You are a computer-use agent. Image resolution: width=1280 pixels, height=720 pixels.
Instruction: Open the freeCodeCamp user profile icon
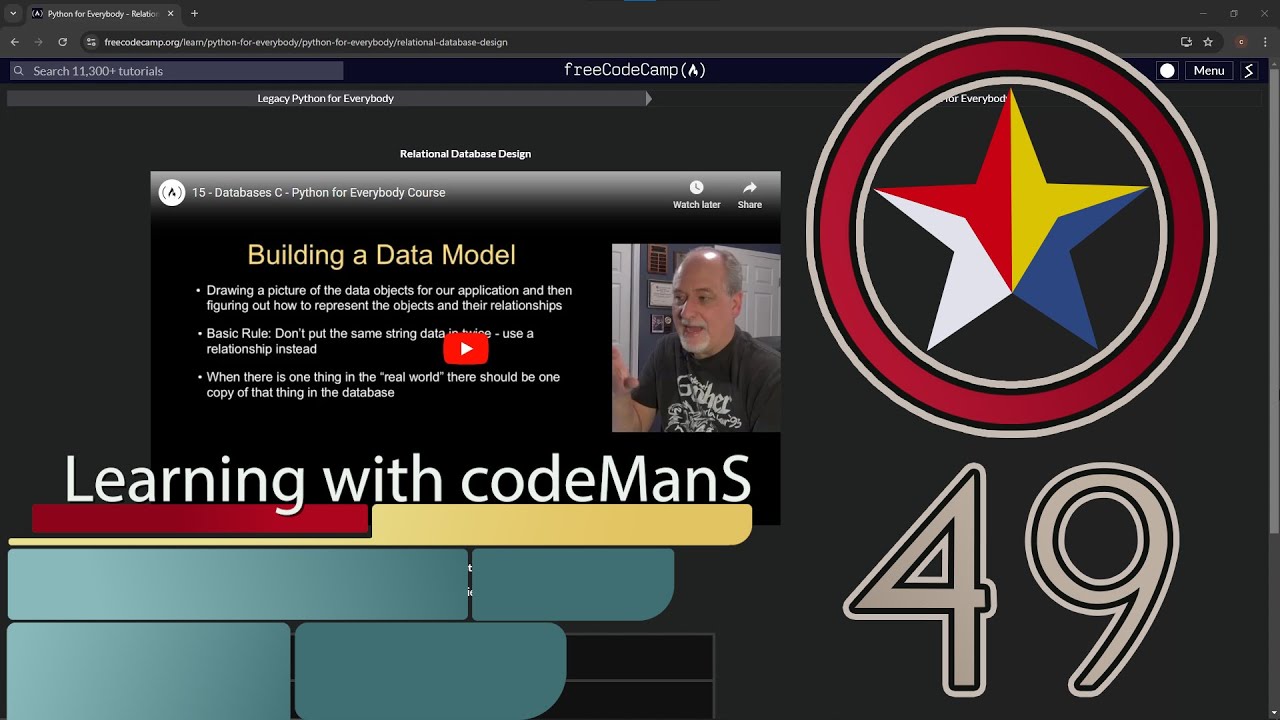click(x=1248, y=70)
